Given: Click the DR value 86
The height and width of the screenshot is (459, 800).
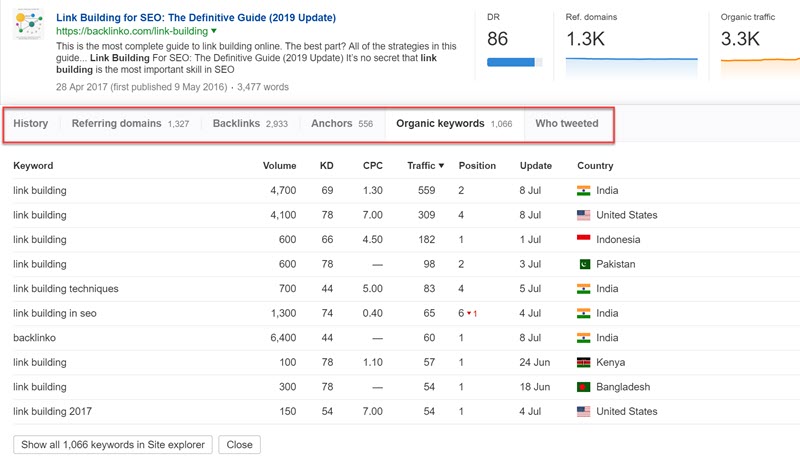Looking at the screenshot, I should point(497,39).
